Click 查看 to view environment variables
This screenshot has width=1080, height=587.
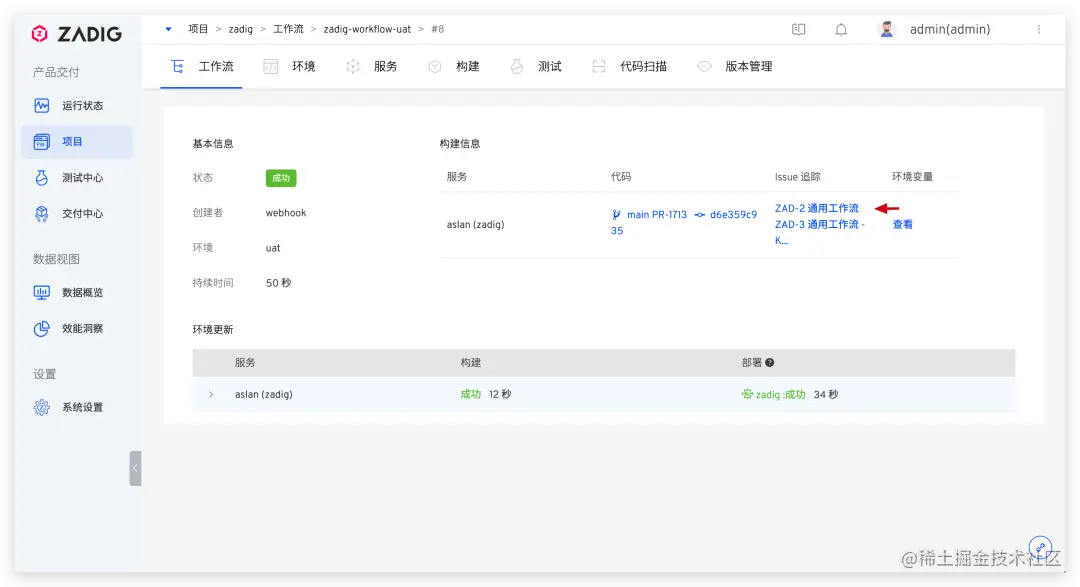(901, 224)
